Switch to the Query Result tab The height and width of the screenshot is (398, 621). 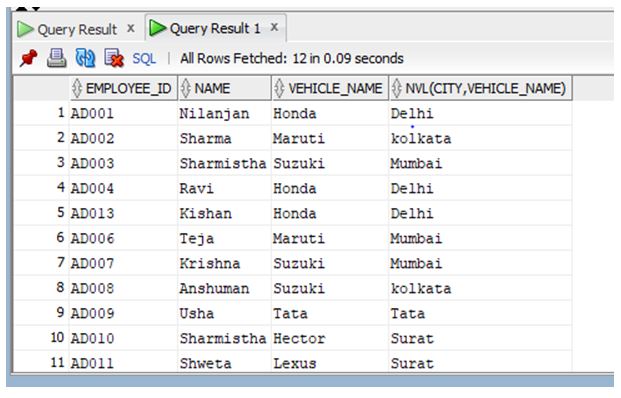[77, 29]
